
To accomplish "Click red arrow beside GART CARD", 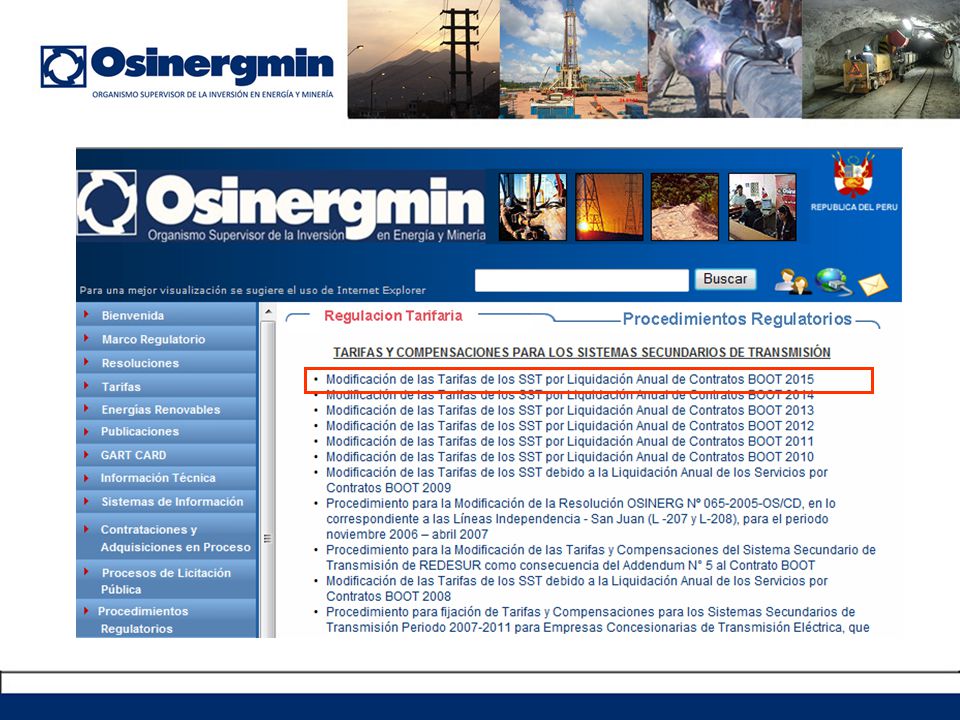I will tap(86, 454).
